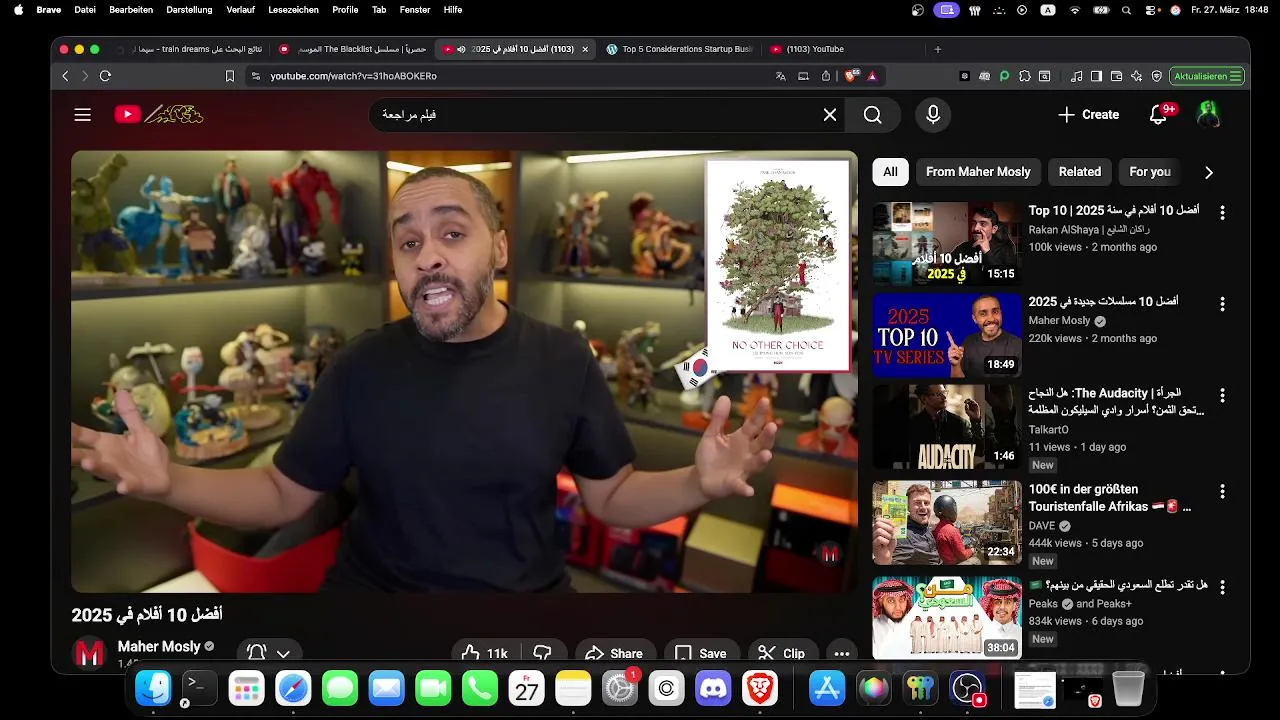
Task: Open the Maher Mosly channel name link
Action: 159,647
